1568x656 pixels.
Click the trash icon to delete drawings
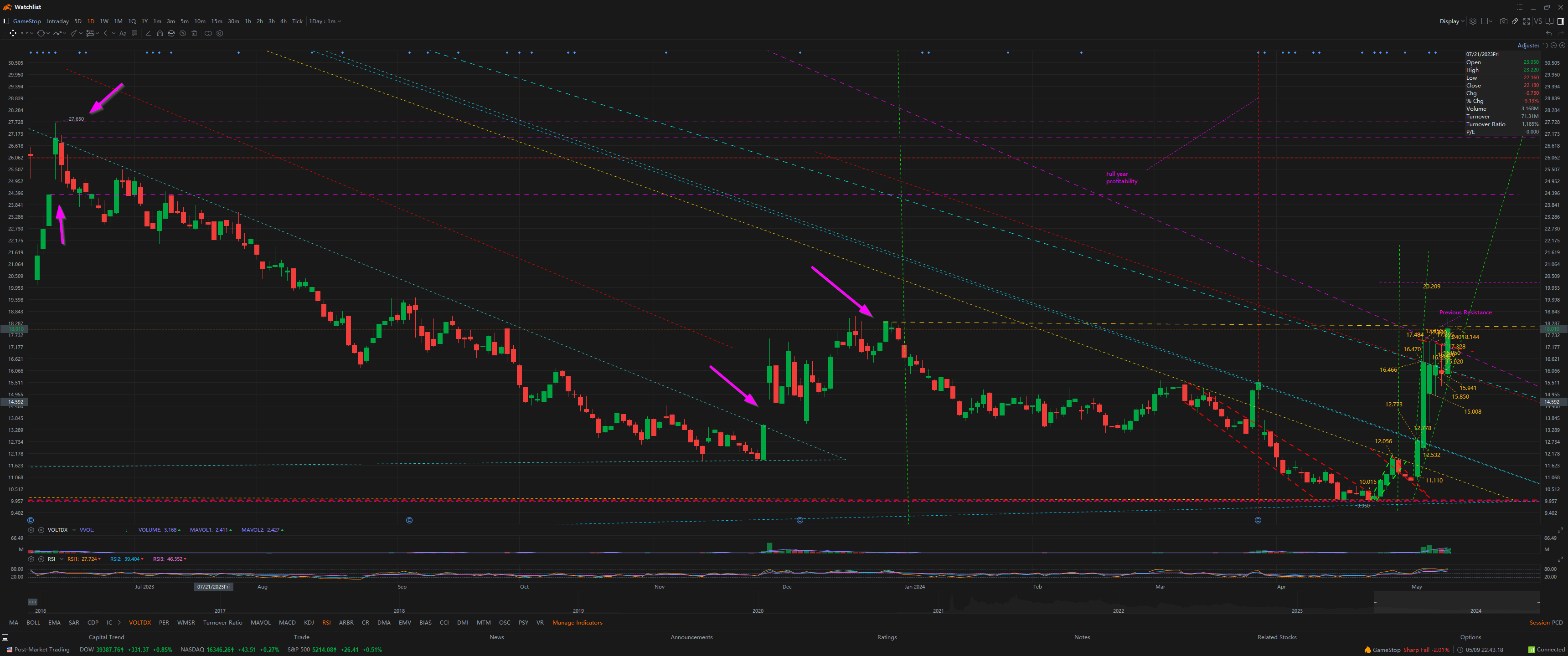(x=194, y=33)
